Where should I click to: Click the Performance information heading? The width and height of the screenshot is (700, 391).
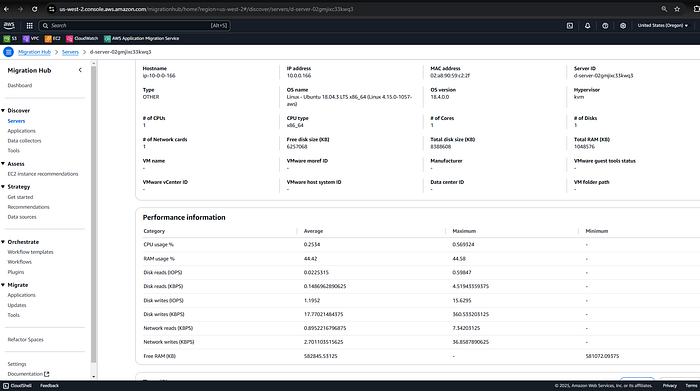click(184, 217)
